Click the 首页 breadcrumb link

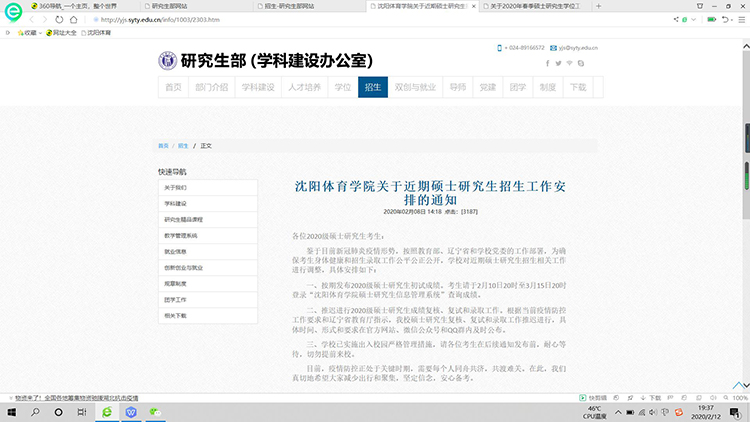[x=163, y=145]
